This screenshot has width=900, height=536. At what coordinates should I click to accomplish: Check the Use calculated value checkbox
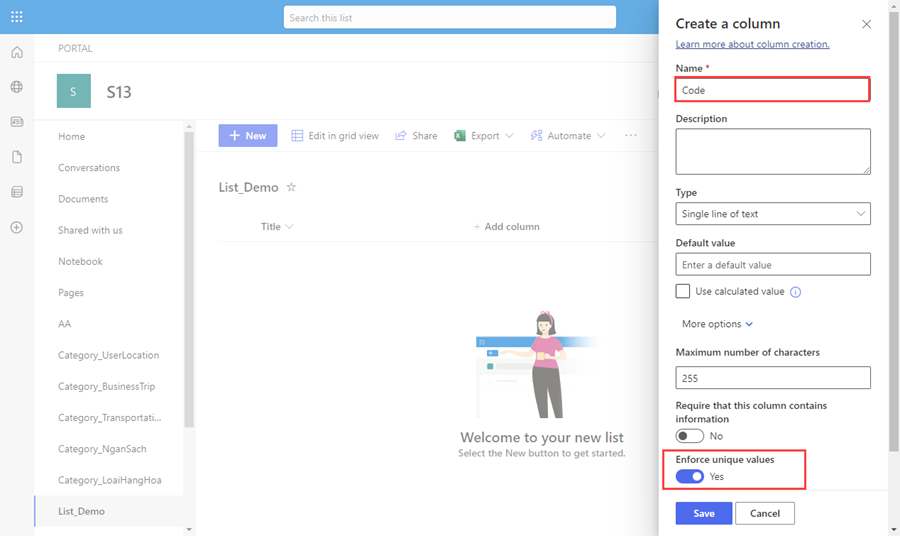click(x=682, y=292)
